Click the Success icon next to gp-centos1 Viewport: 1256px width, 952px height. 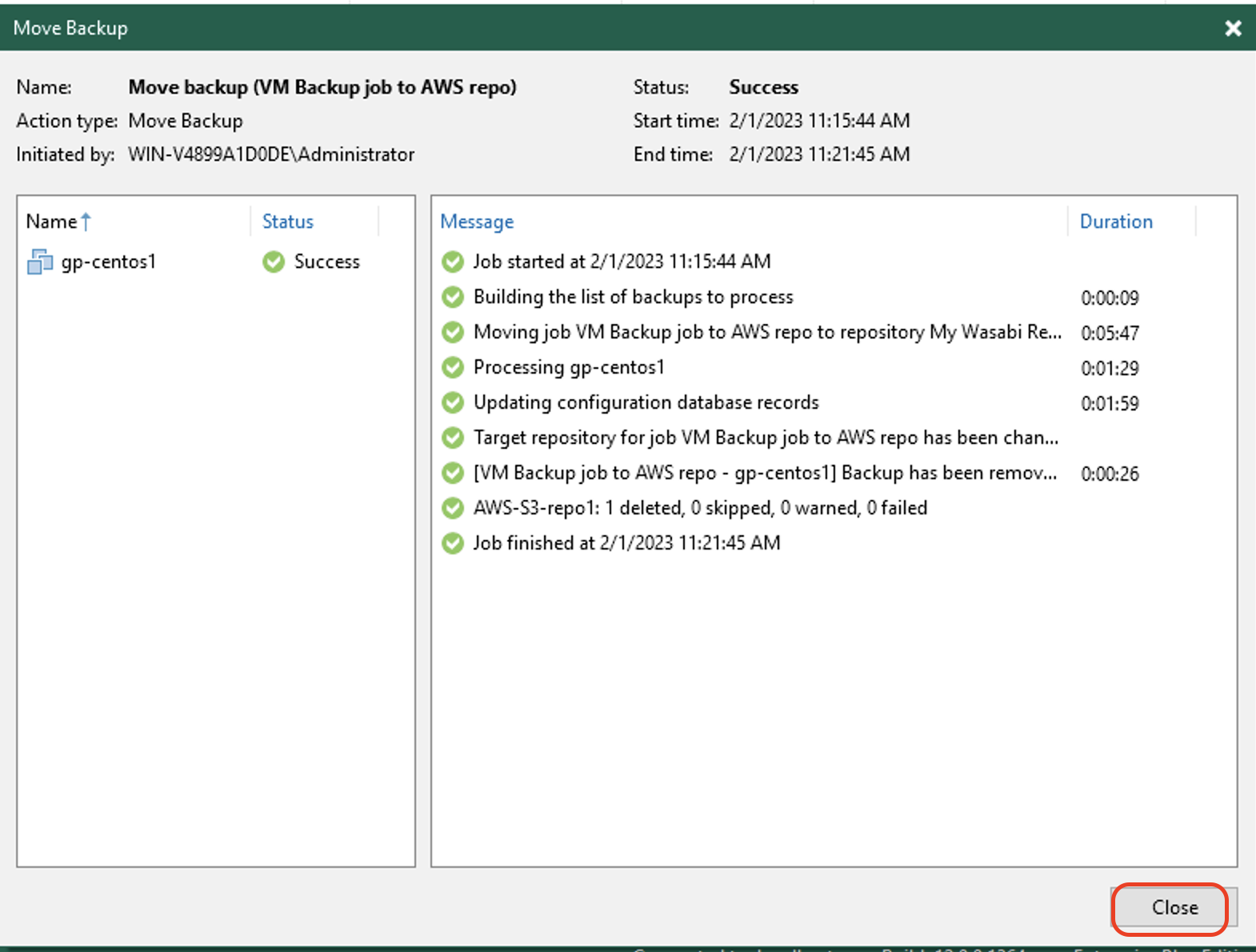(x=274, y=262)
